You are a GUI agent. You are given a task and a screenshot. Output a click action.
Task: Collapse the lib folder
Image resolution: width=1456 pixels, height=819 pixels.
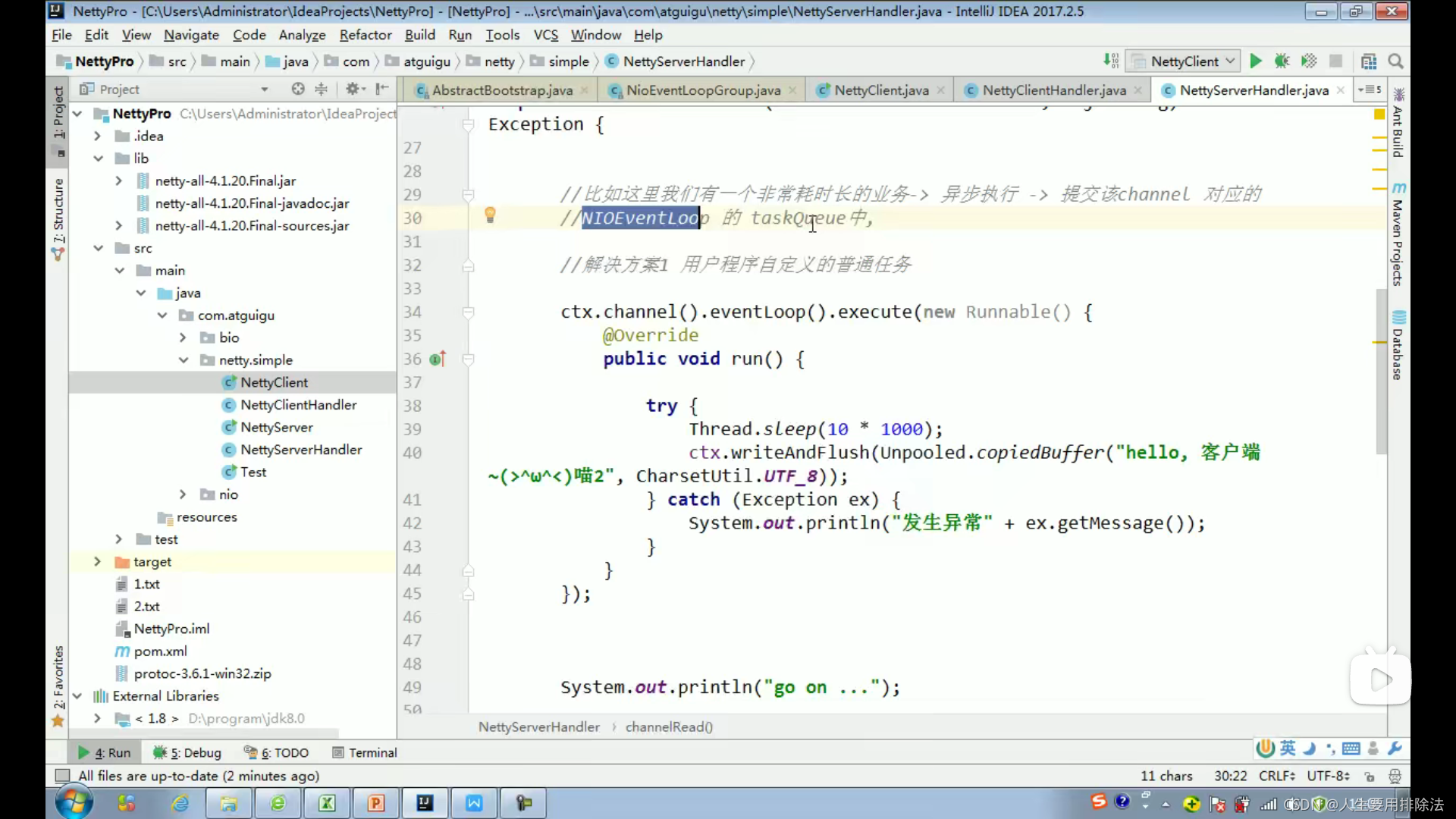click(98, 158)
